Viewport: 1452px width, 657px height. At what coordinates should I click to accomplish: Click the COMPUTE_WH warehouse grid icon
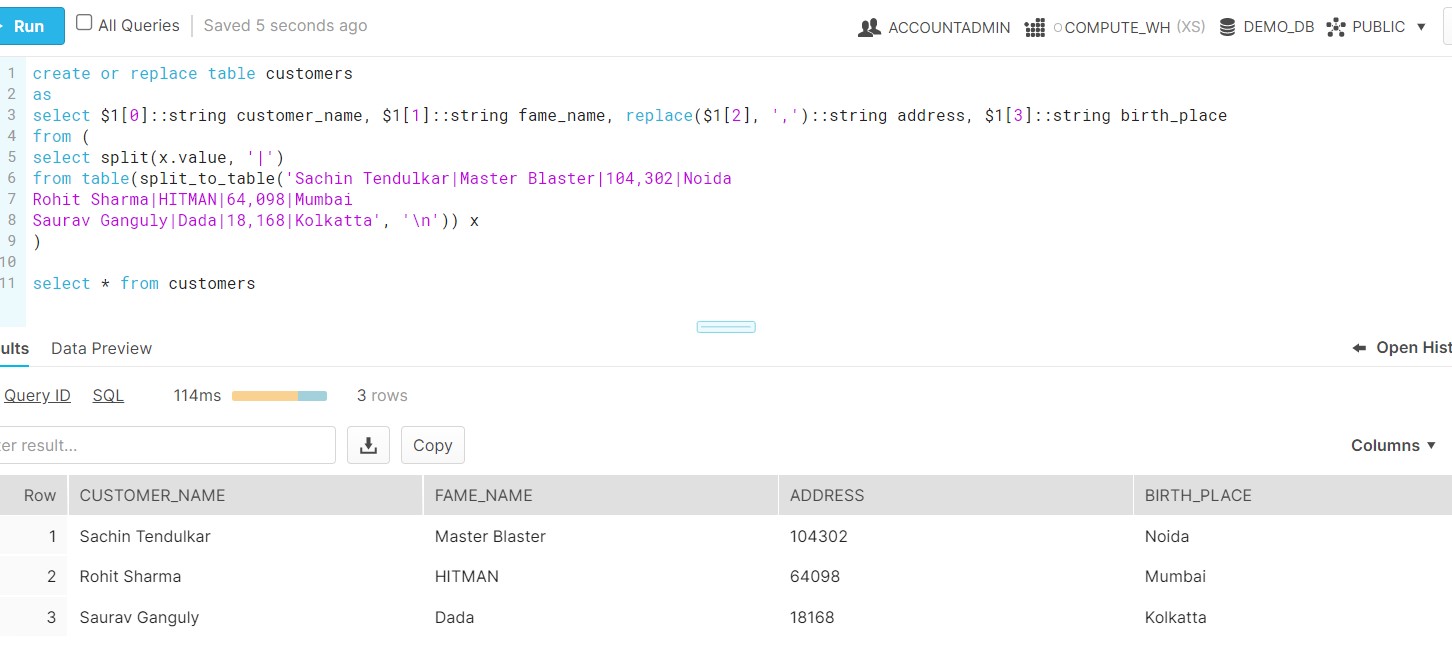coord(1035,28)
